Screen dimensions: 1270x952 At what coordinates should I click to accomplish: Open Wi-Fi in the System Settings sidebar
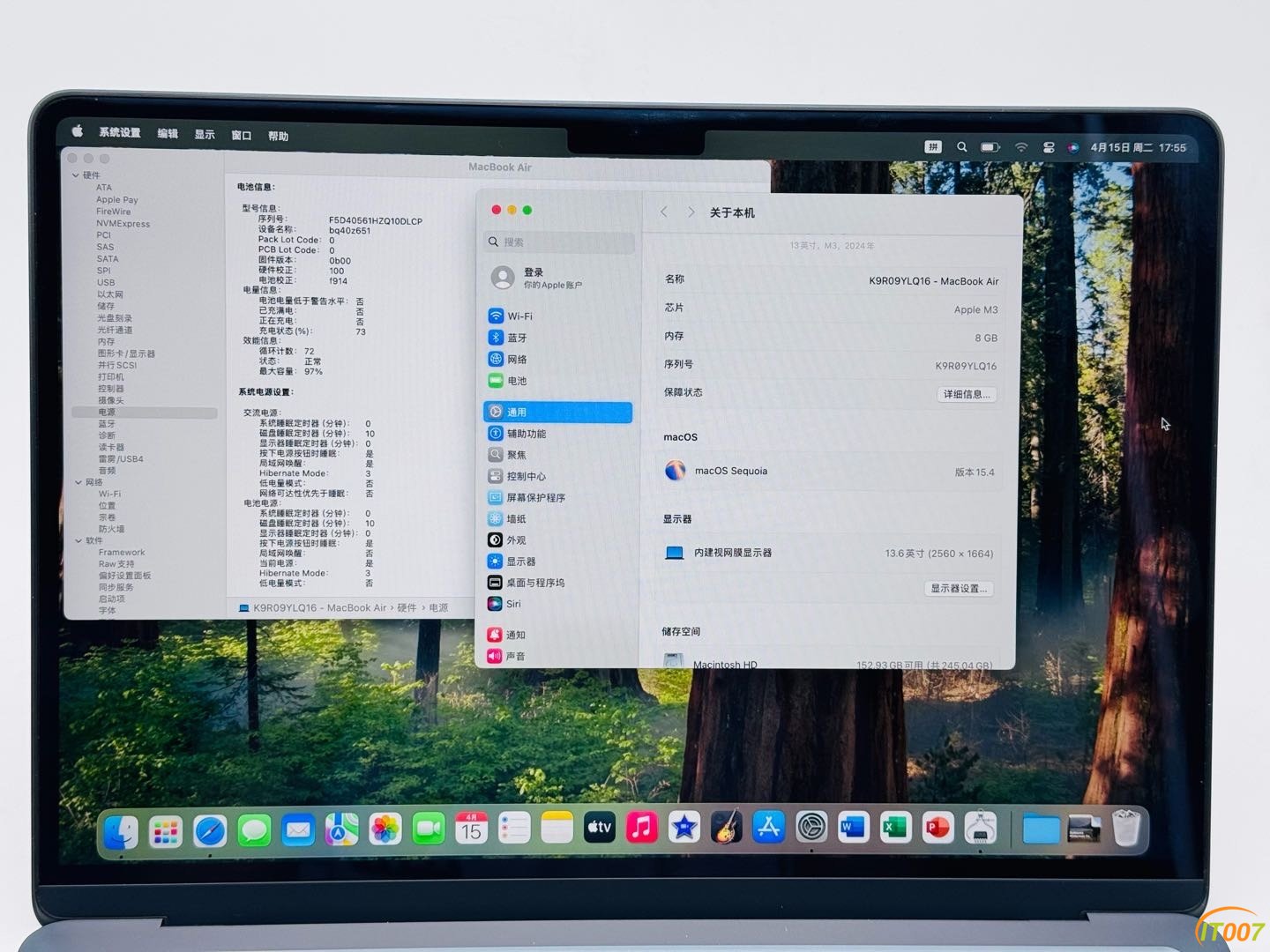click(557, 316)
